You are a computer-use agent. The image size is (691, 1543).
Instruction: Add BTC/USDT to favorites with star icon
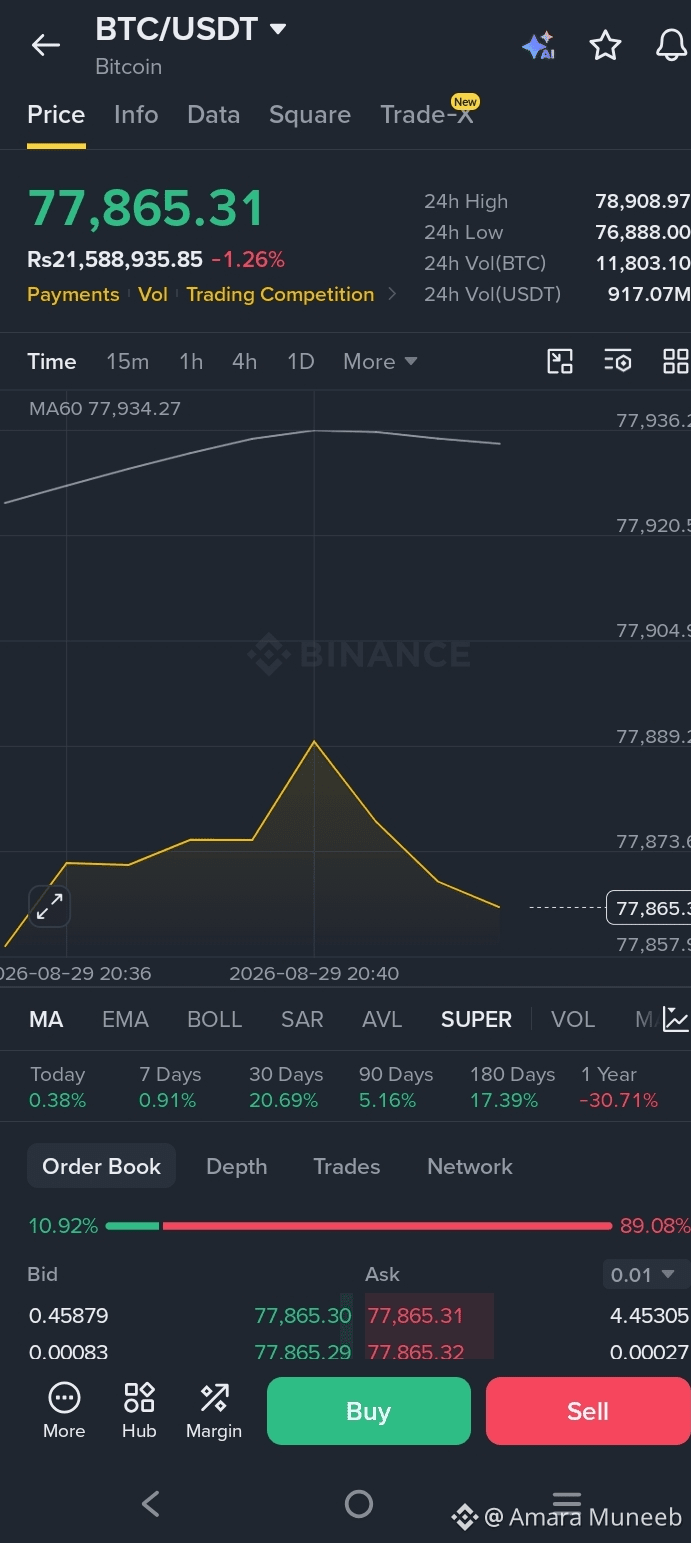point(605,45)
